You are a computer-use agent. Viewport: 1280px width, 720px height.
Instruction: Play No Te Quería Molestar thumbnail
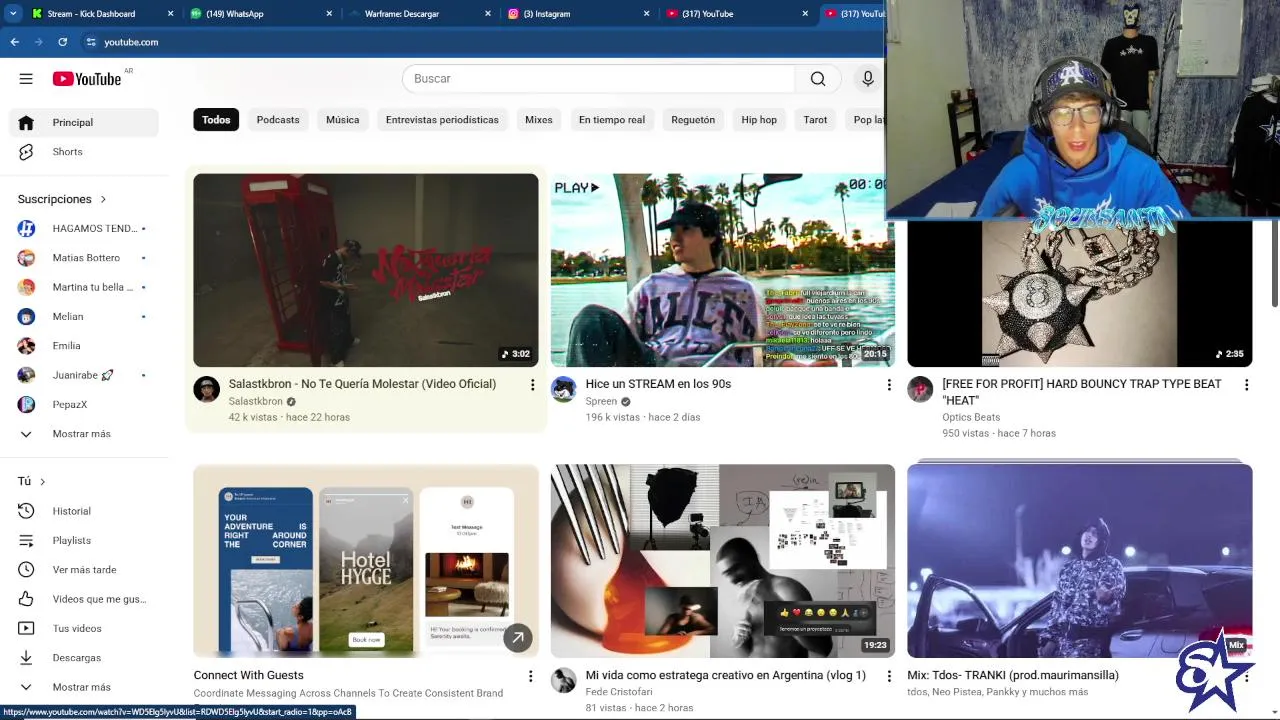click(366, 270)
